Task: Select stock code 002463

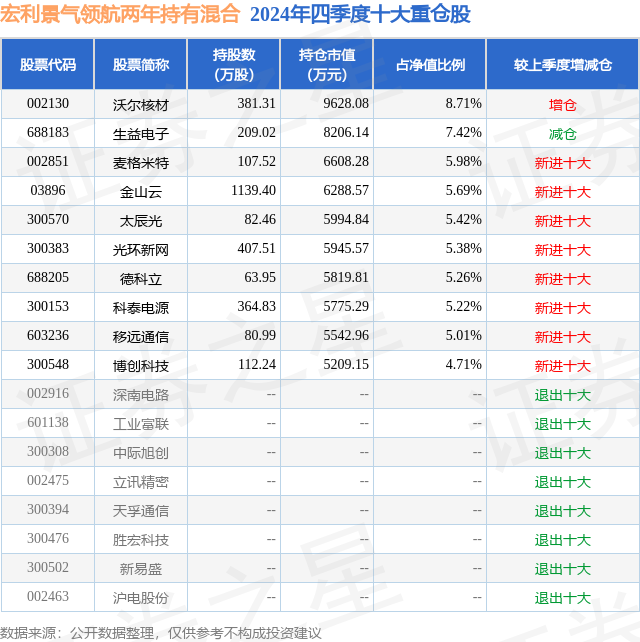Action: [x=48, y=597]
